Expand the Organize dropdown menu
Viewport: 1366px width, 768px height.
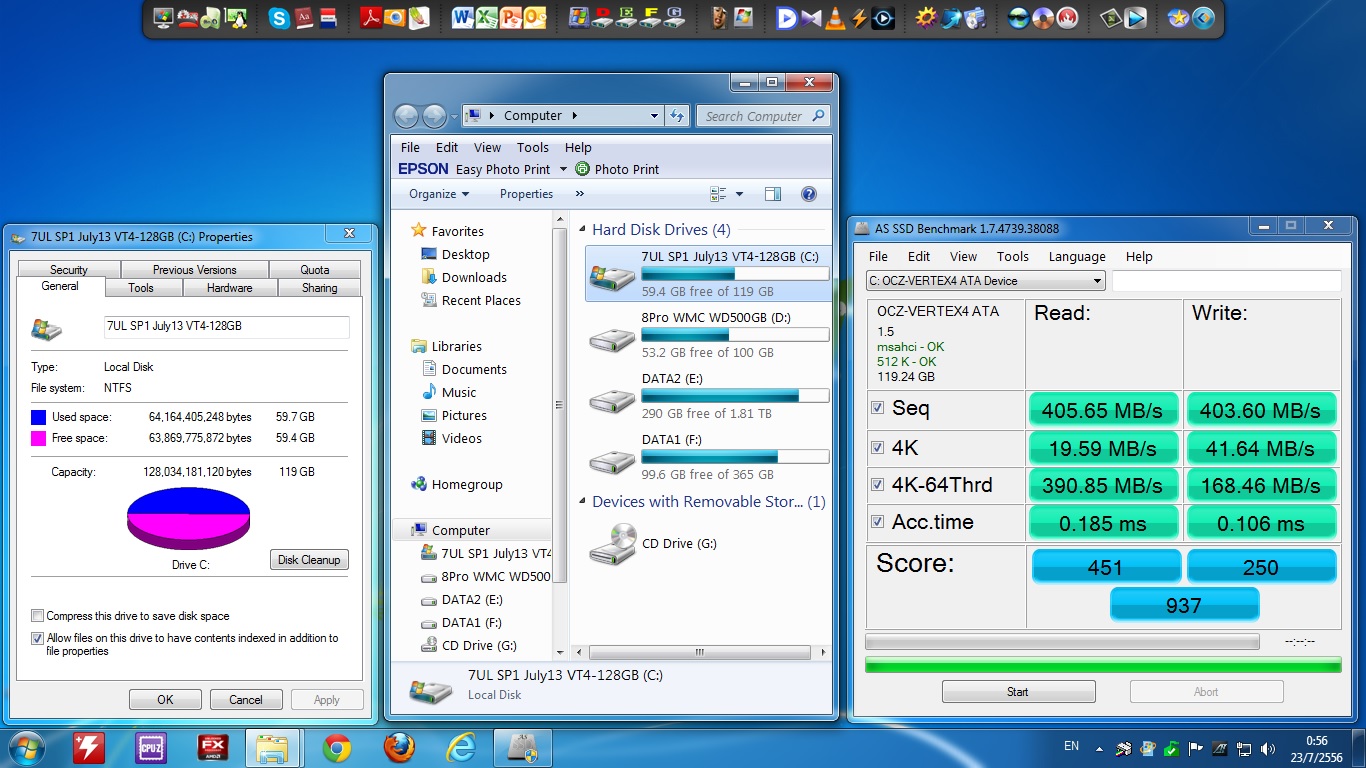[439, 194]
